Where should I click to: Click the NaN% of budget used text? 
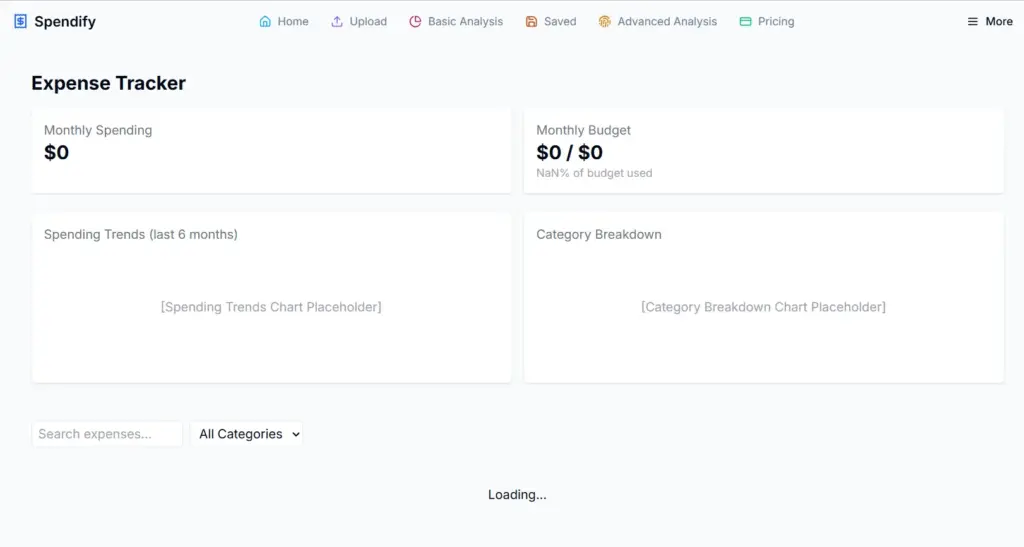(x=594, y=173)
